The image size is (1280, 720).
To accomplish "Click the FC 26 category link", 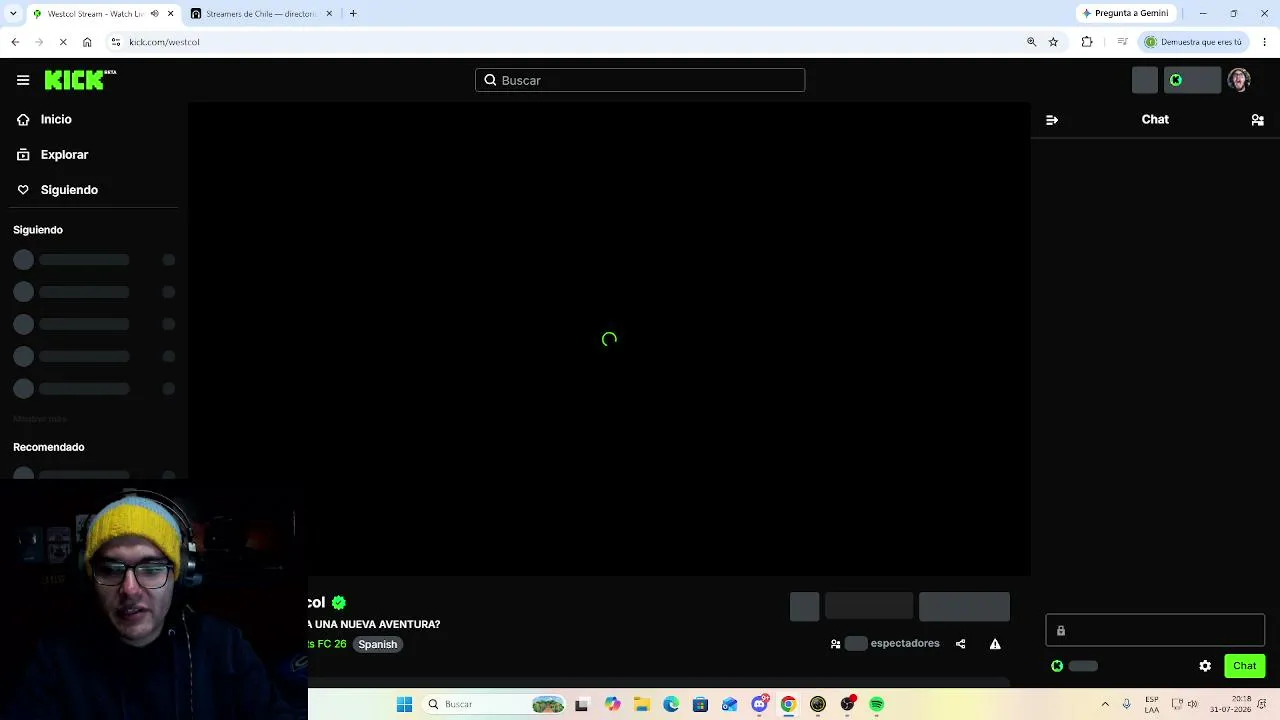I will click(327, 644).
